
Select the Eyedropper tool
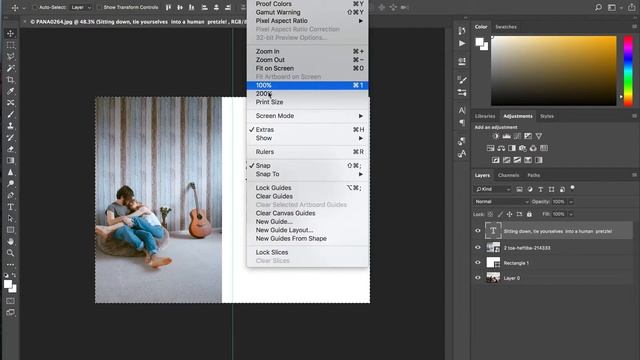click(11, 91)
